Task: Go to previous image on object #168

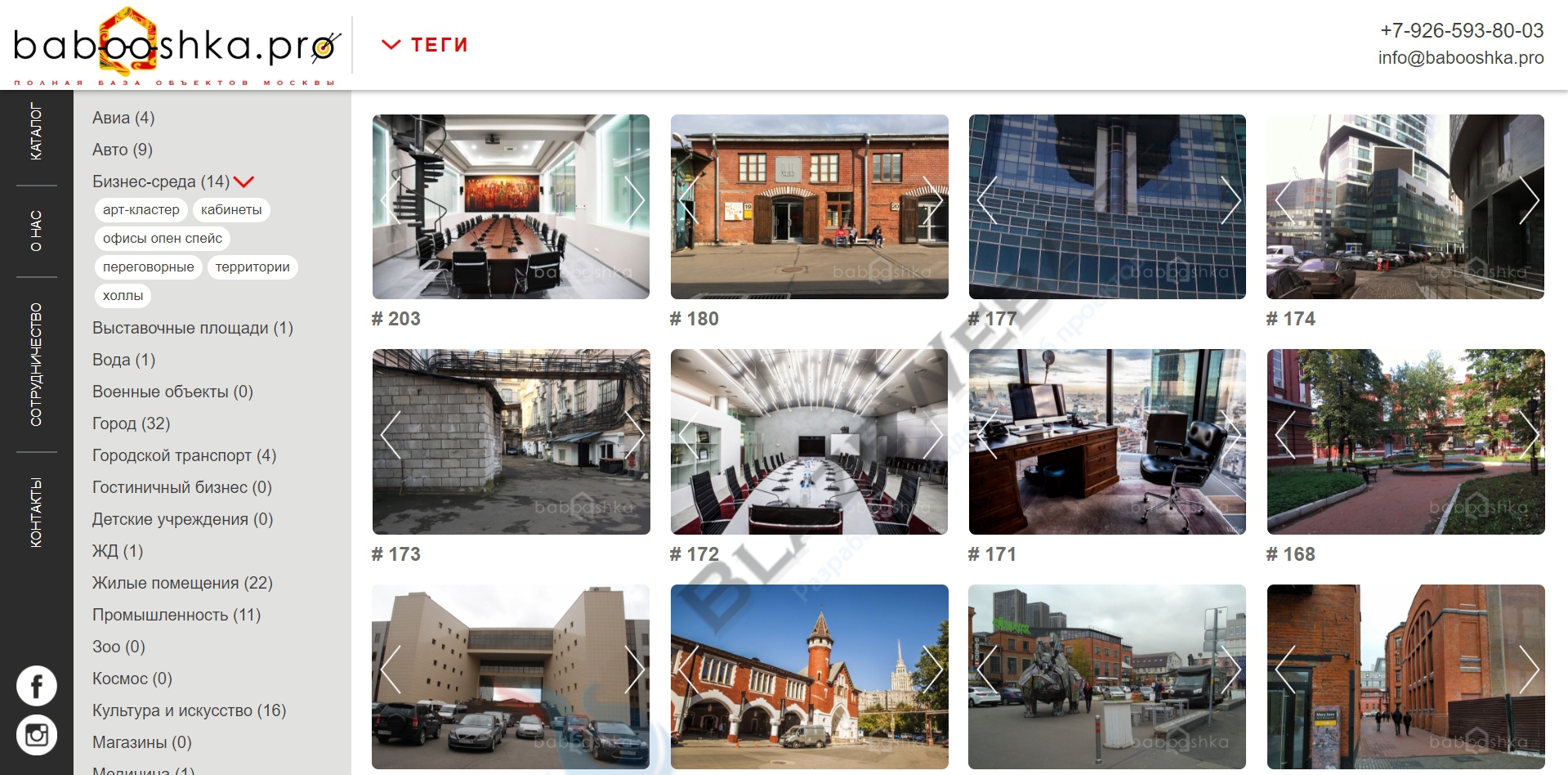Action: click(1285, 434)
